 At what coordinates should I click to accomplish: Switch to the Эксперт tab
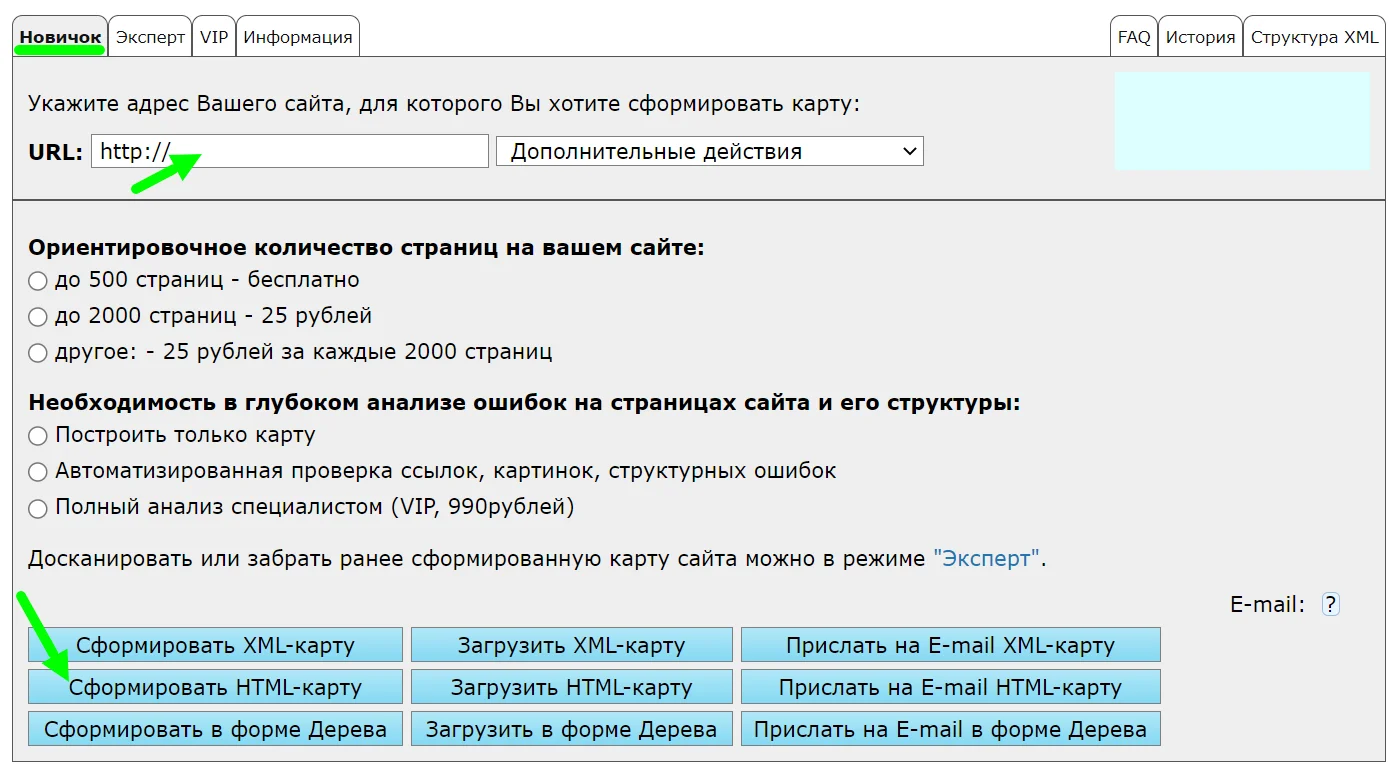tap(150, 38)
